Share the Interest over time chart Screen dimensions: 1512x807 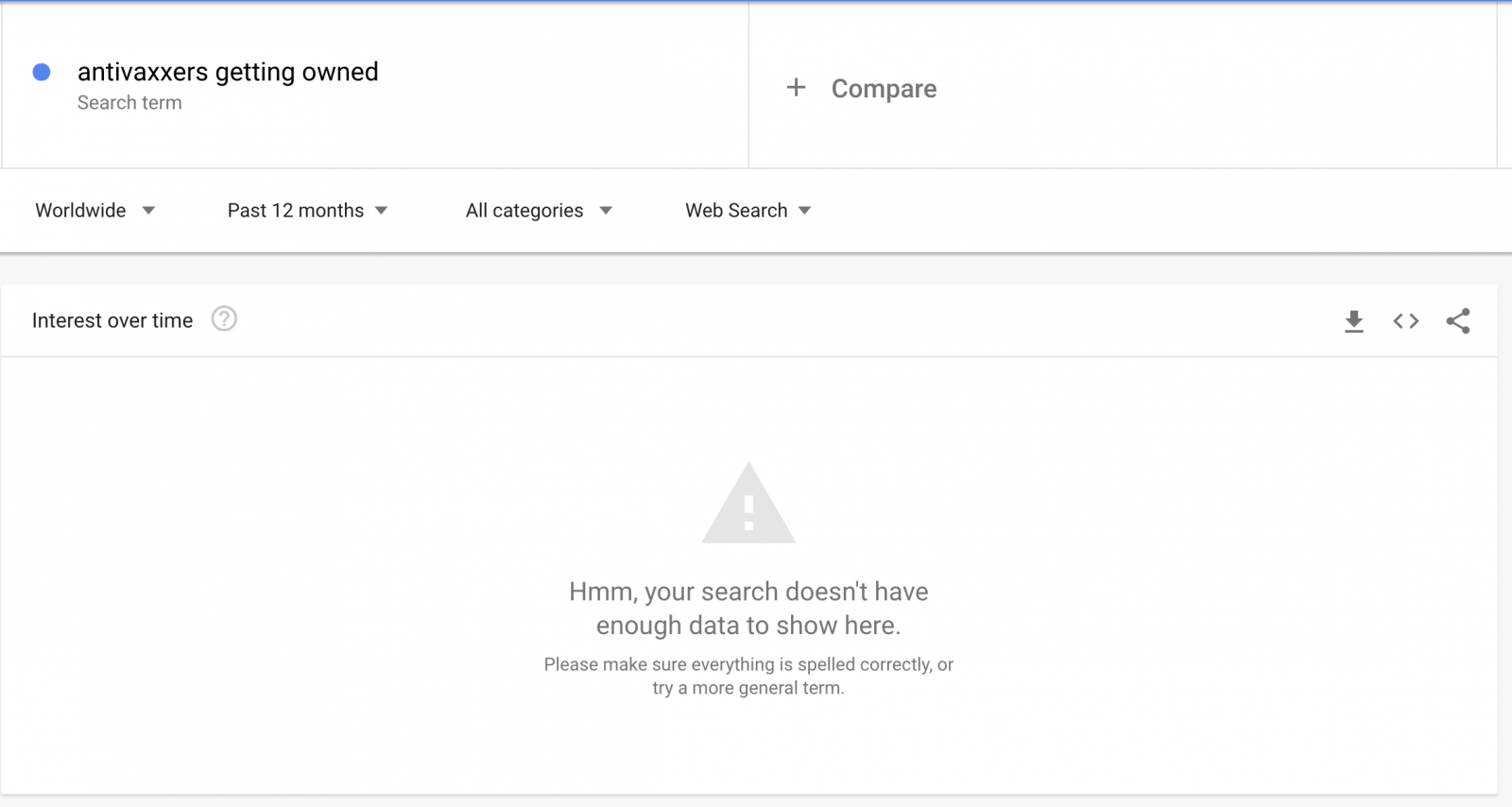(1458, 321)
